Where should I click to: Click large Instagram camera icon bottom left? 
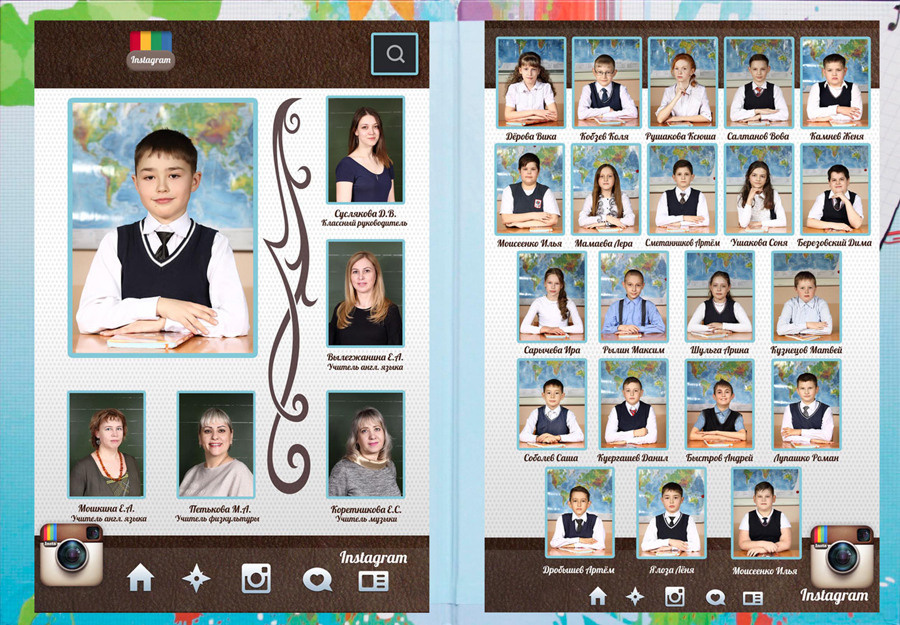click(72, 554)
